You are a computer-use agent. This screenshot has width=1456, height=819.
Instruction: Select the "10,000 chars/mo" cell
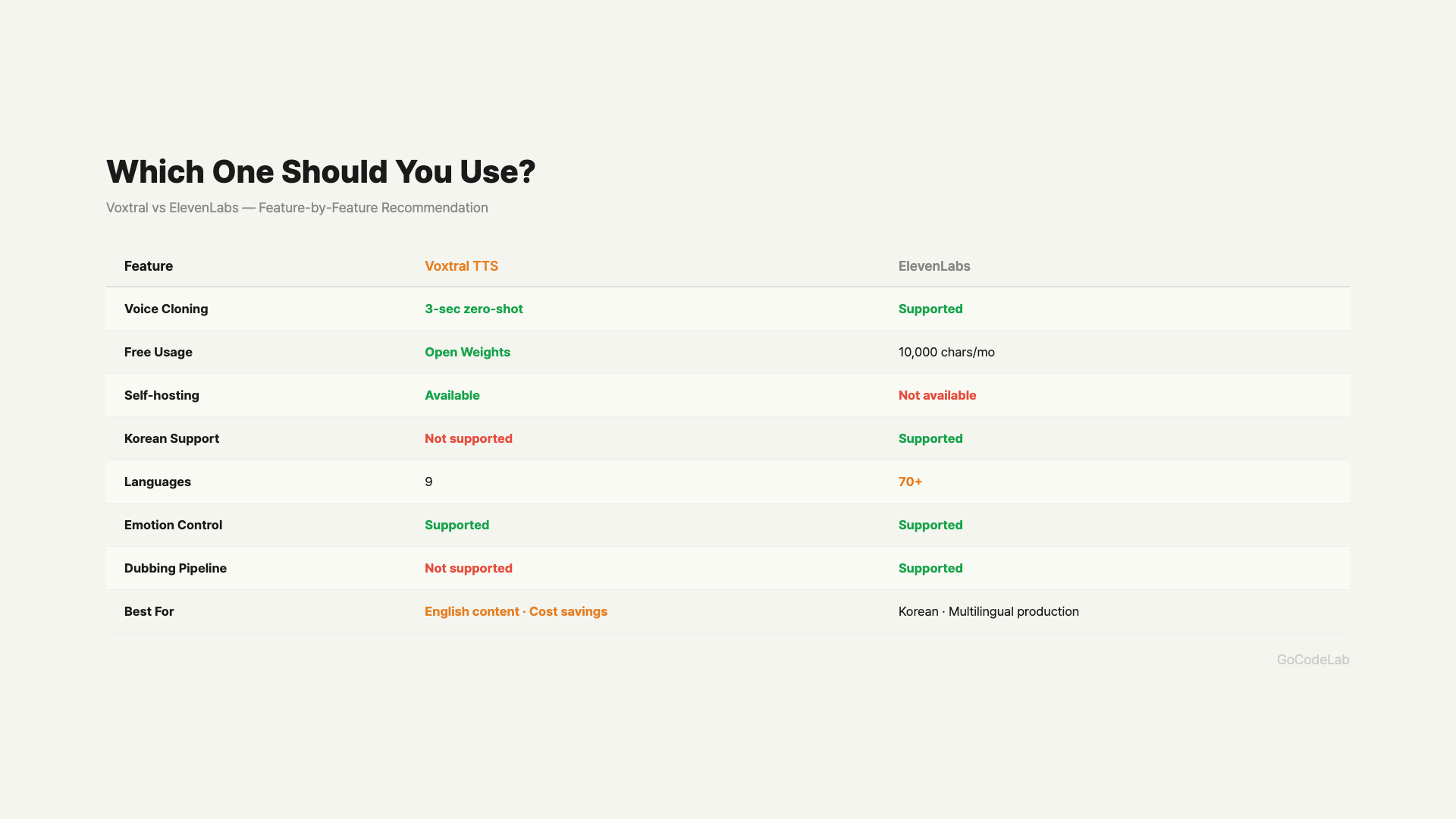[x=946, y=352]
